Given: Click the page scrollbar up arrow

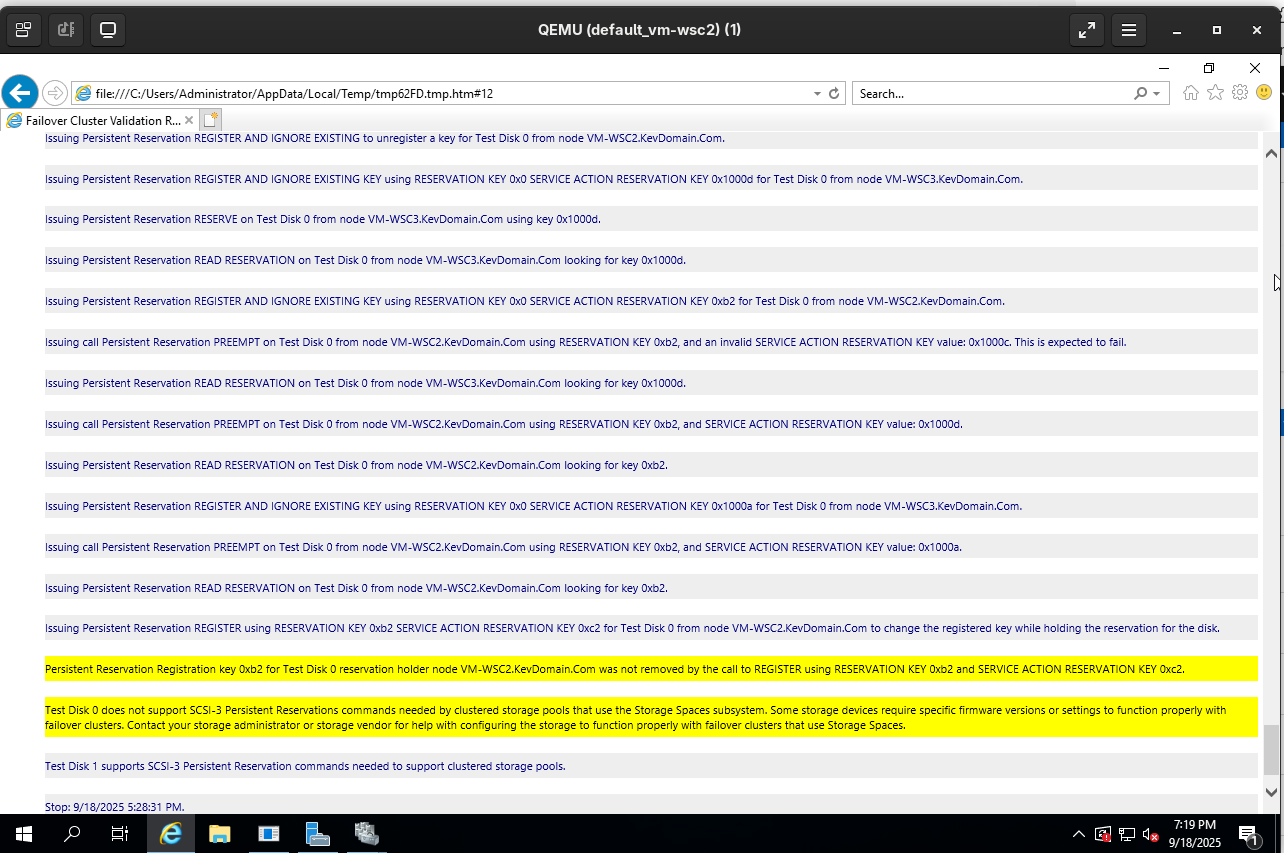Looking at the screenshot, I should point(1271,154).
